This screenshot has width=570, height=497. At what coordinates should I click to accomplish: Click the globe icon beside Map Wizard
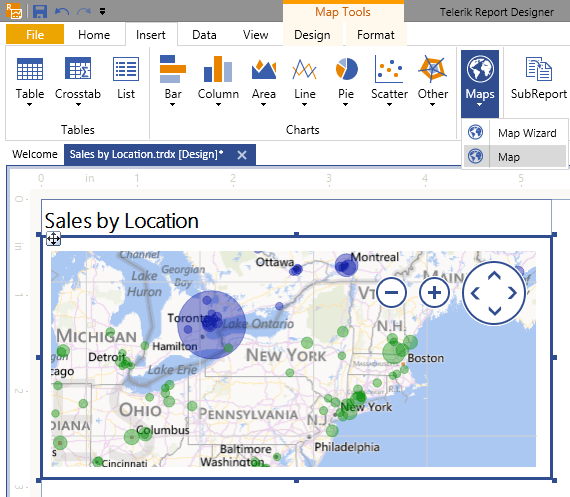click(475, 132)
